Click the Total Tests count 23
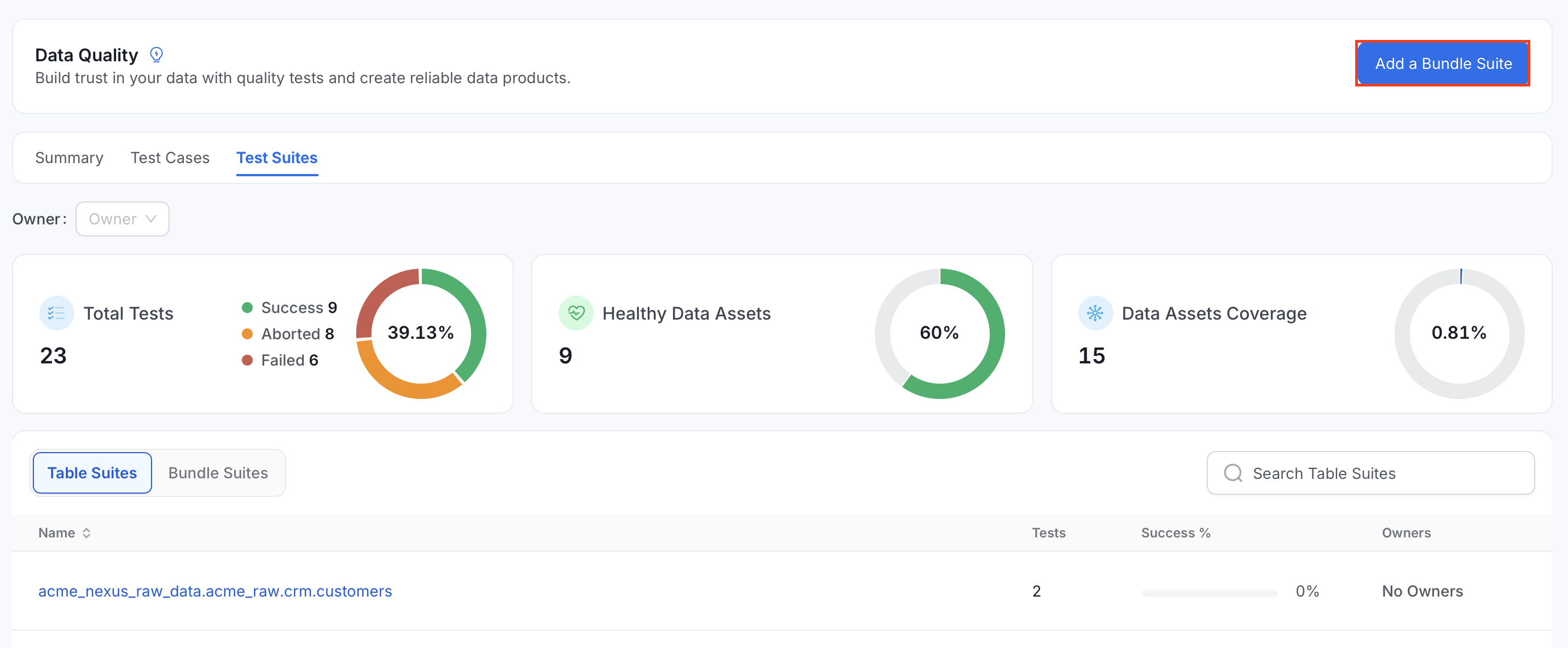The width and height of the screenshot is (1568, 648). pyautogui.click(x=54, y=356)
